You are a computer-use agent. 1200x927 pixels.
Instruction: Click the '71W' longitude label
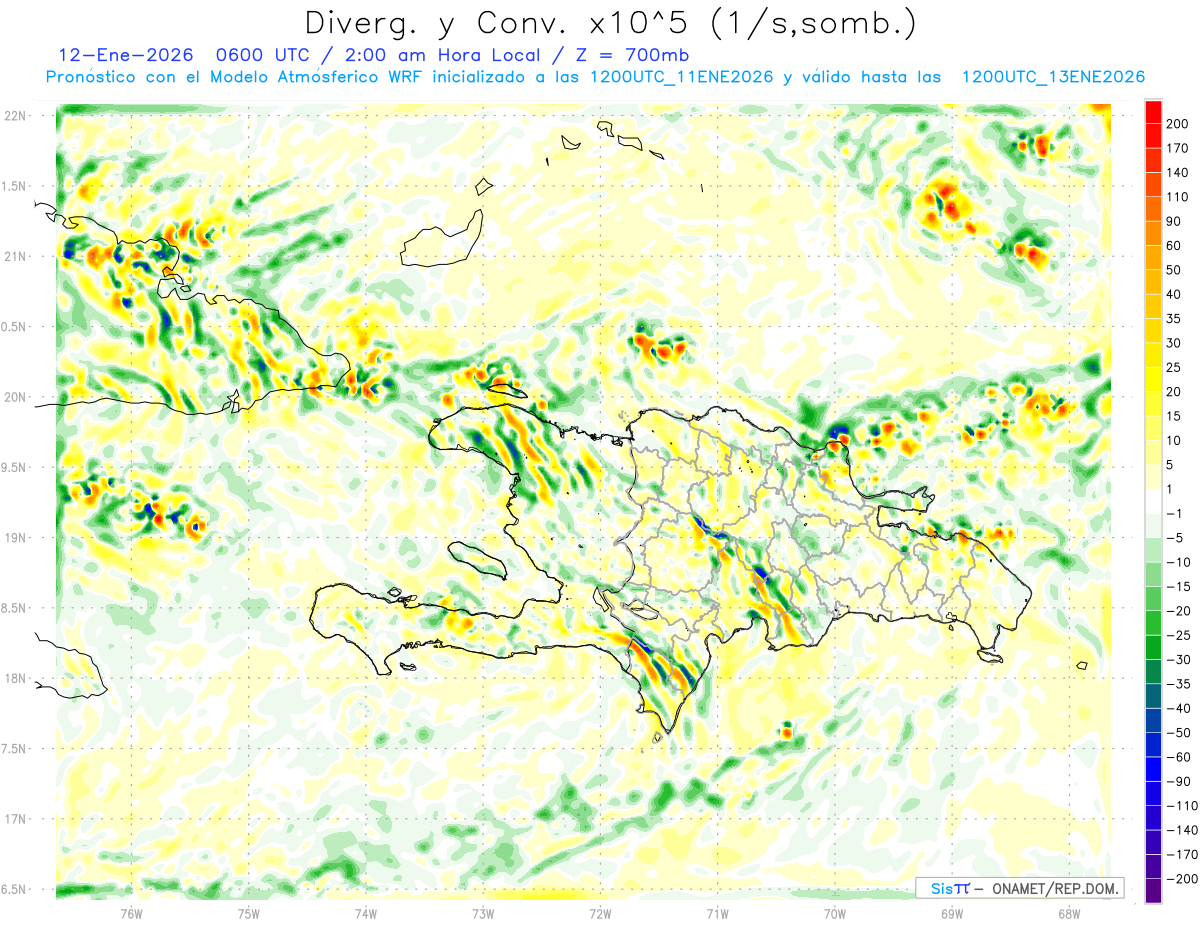click(x=717, y=913)
